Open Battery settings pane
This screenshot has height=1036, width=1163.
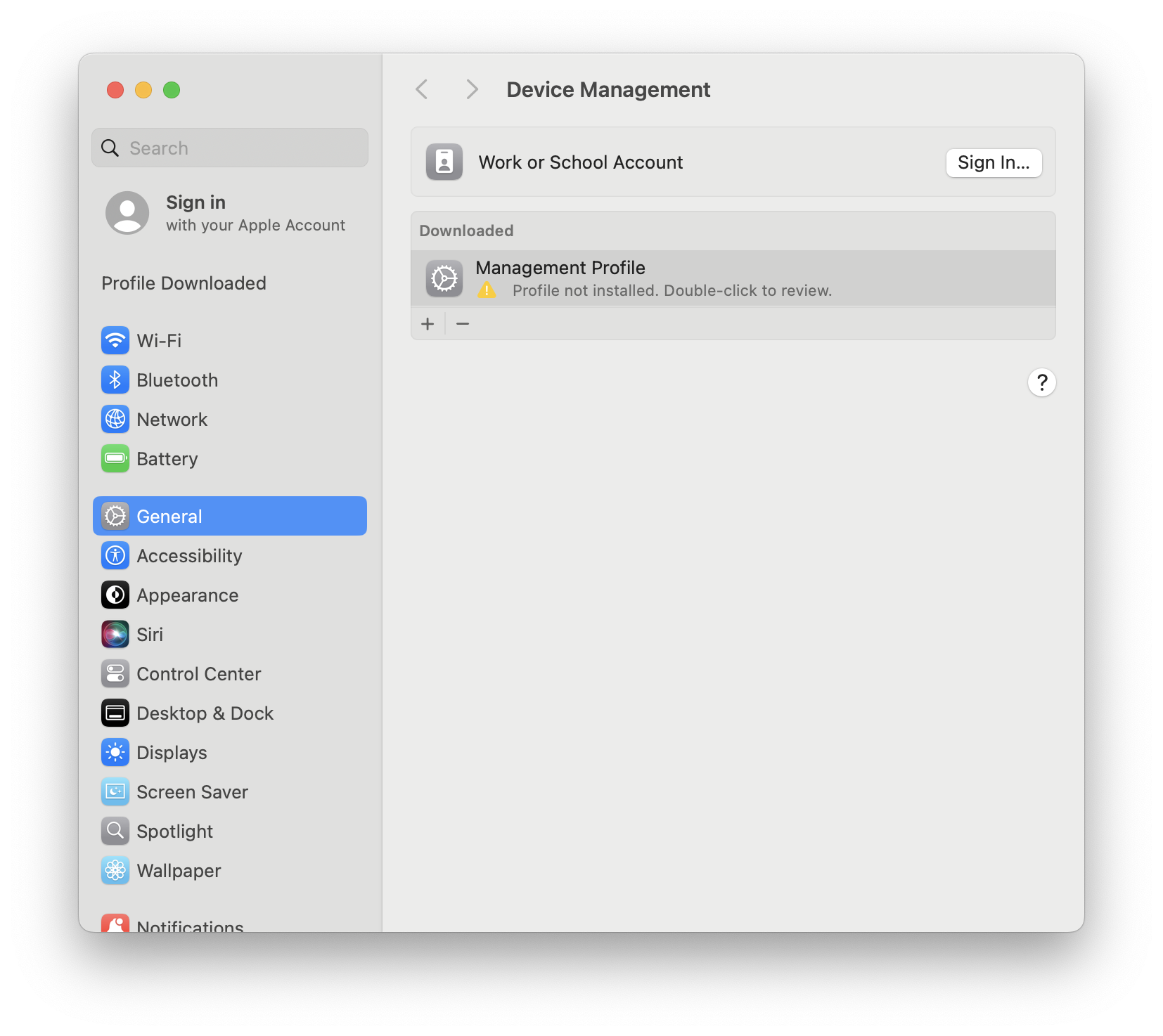click(x=167, y=459)
